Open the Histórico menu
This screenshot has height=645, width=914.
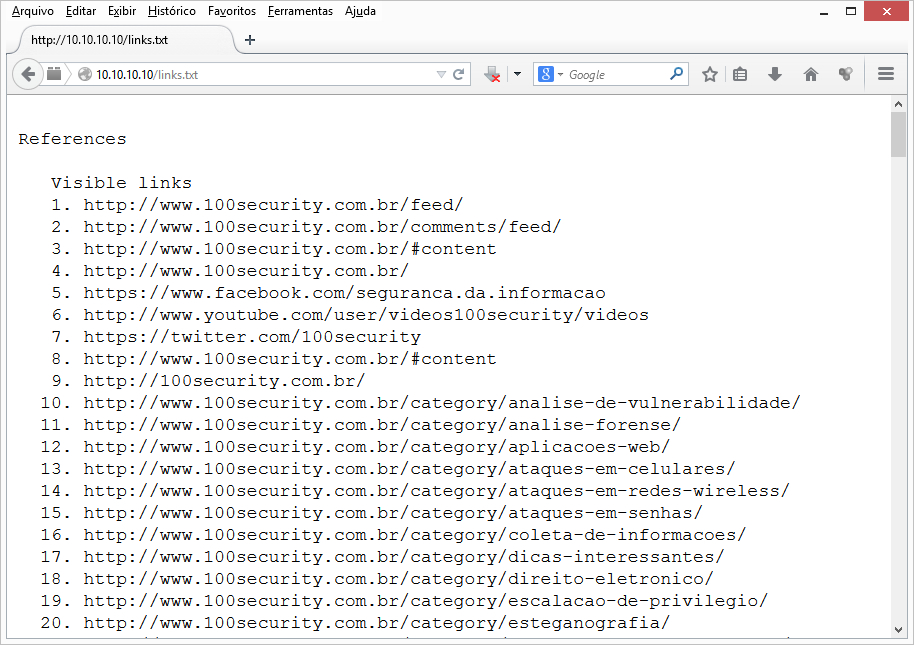(172, 11)
